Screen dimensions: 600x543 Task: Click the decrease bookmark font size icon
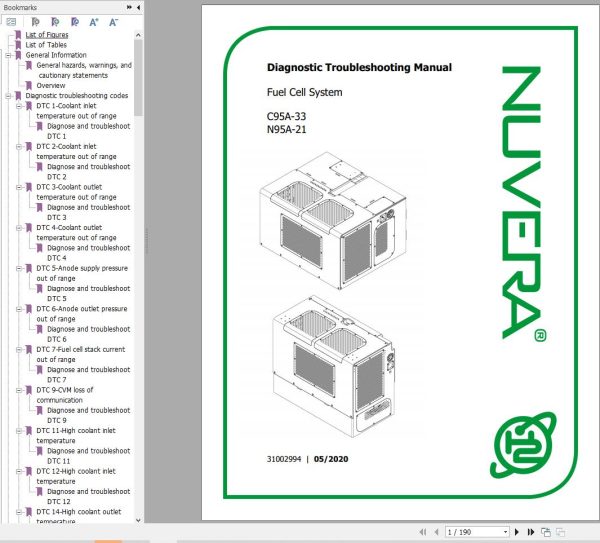(113, 23)
